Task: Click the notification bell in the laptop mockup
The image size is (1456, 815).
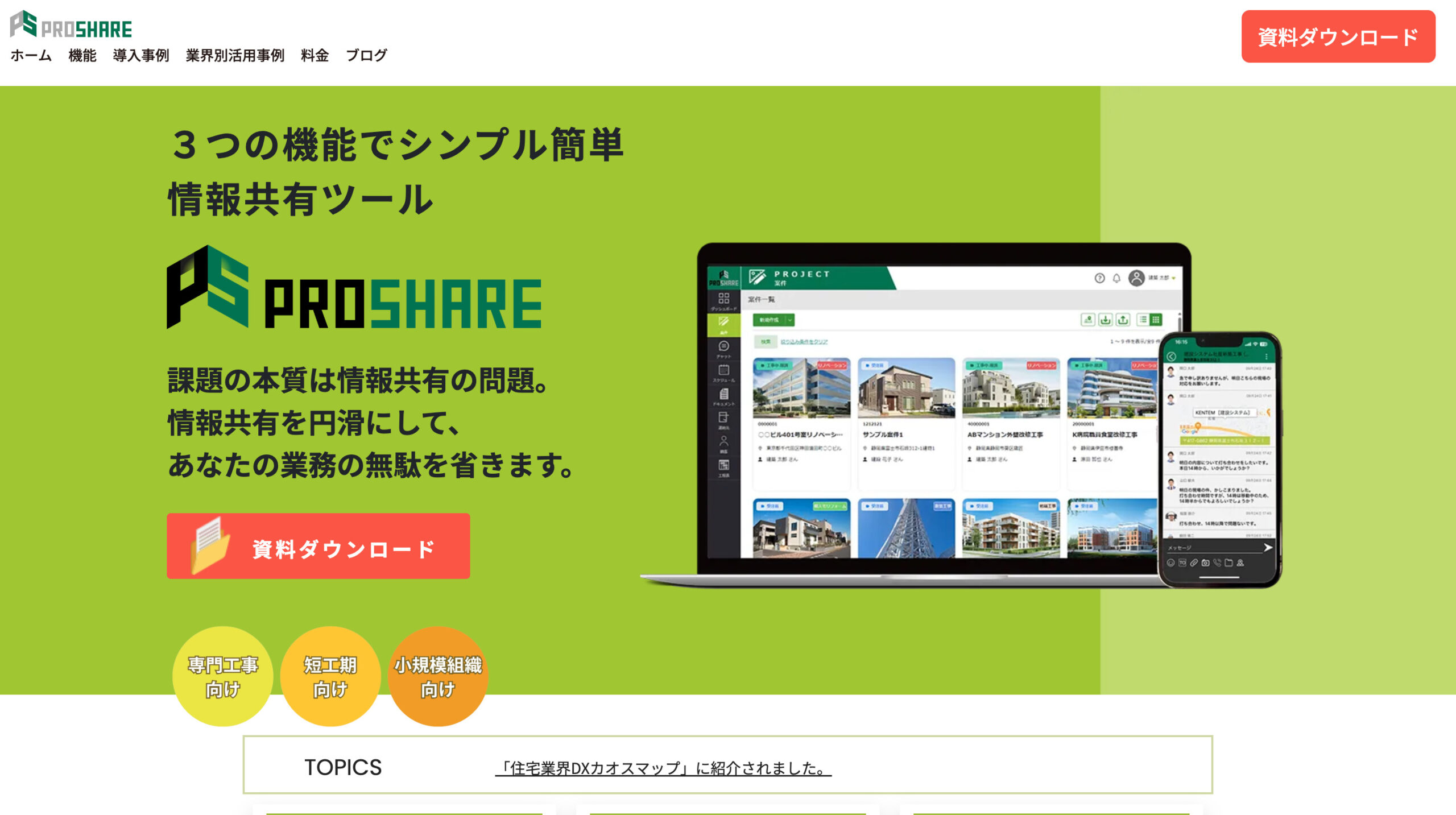Action: pos(1116,278)
